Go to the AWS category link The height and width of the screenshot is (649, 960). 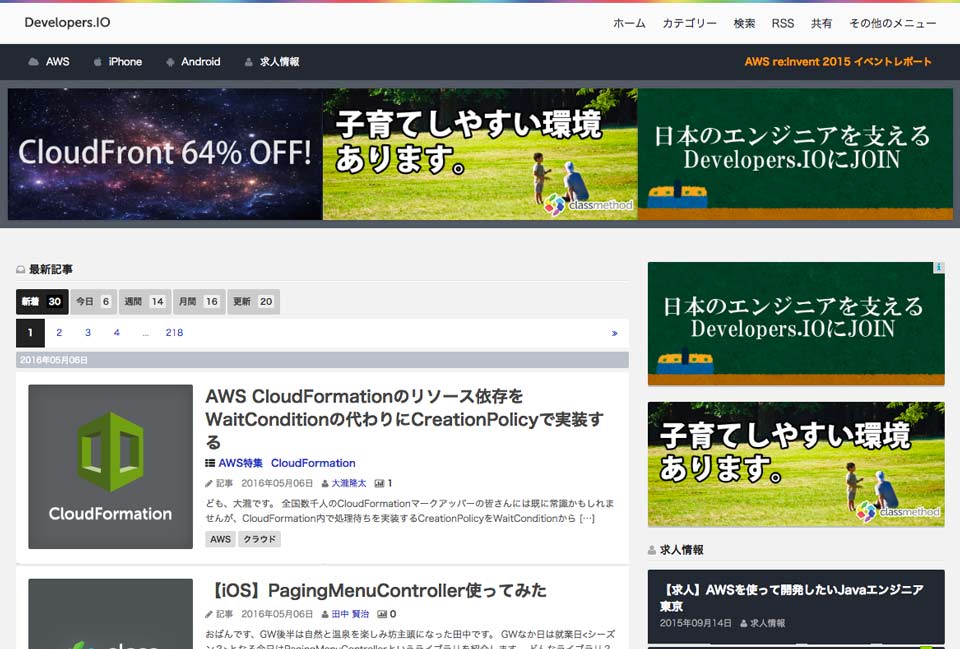pos(58,62)
